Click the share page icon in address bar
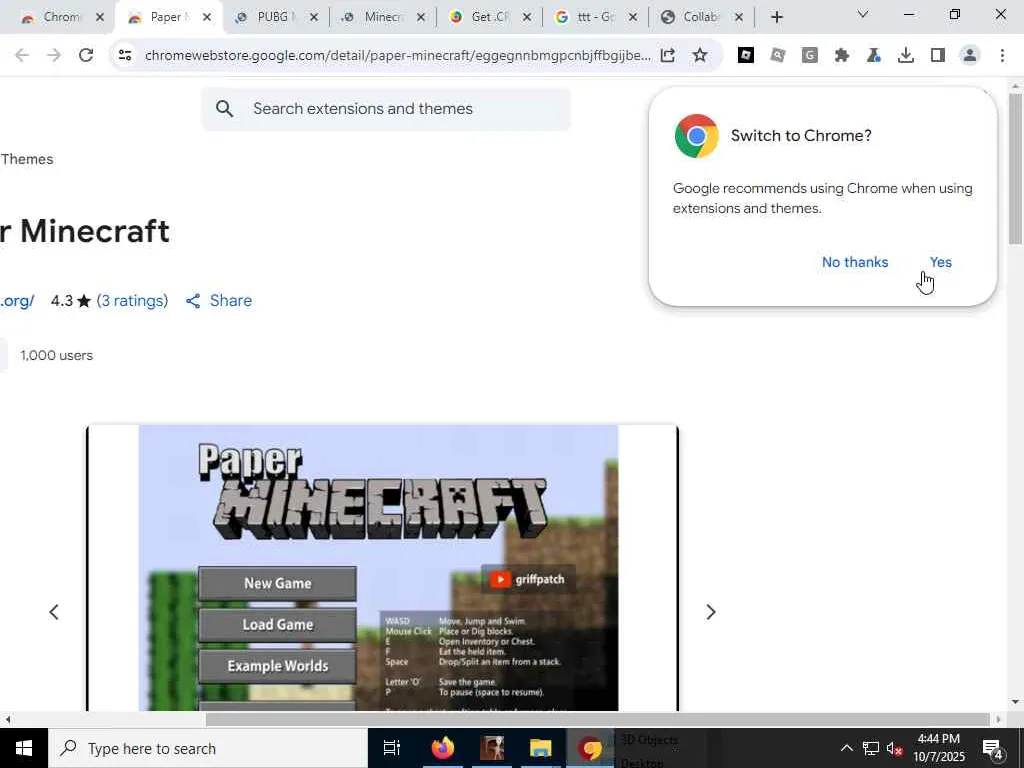 667,56
